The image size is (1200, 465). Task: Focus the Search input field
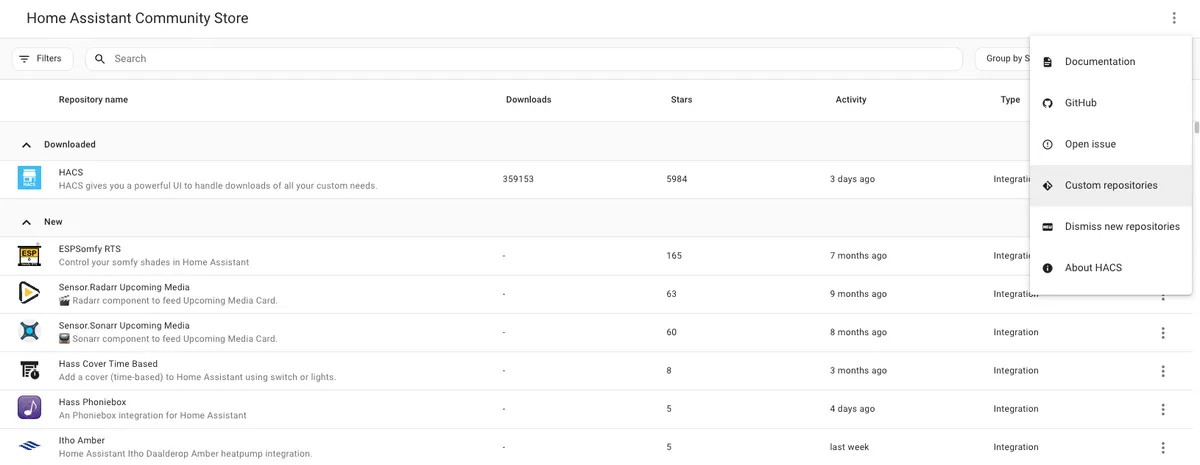(x=525, y=59)
